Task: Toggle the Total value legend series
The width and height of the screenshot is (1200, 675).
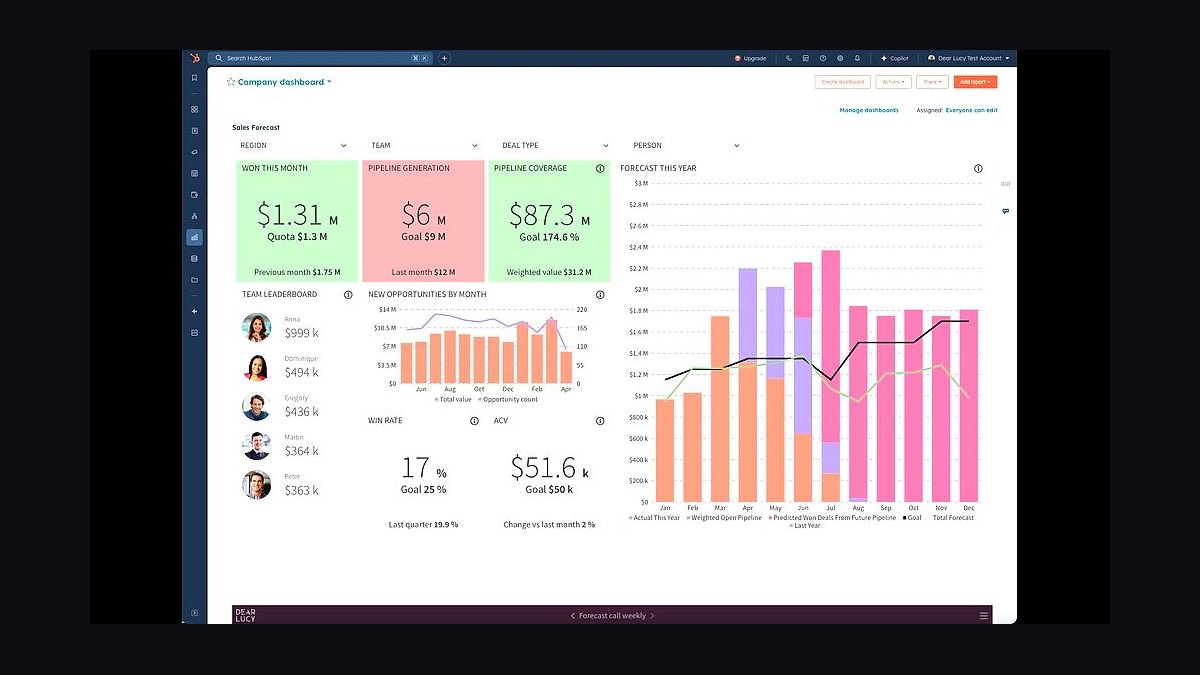Action: click(453, 399)
